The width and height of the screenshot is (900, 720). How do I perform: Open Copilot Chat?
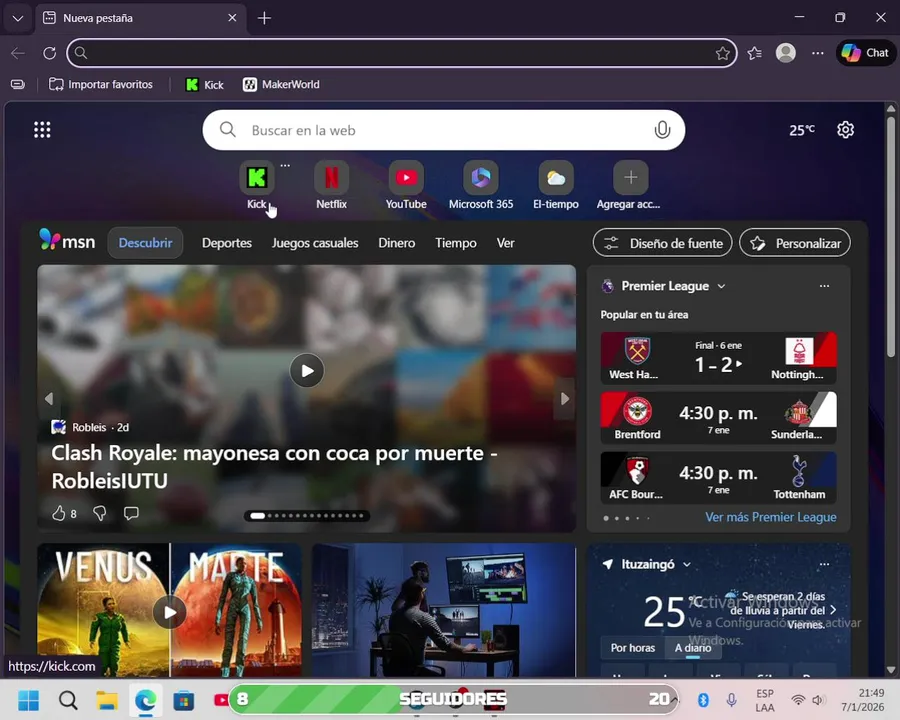(866, 53)
